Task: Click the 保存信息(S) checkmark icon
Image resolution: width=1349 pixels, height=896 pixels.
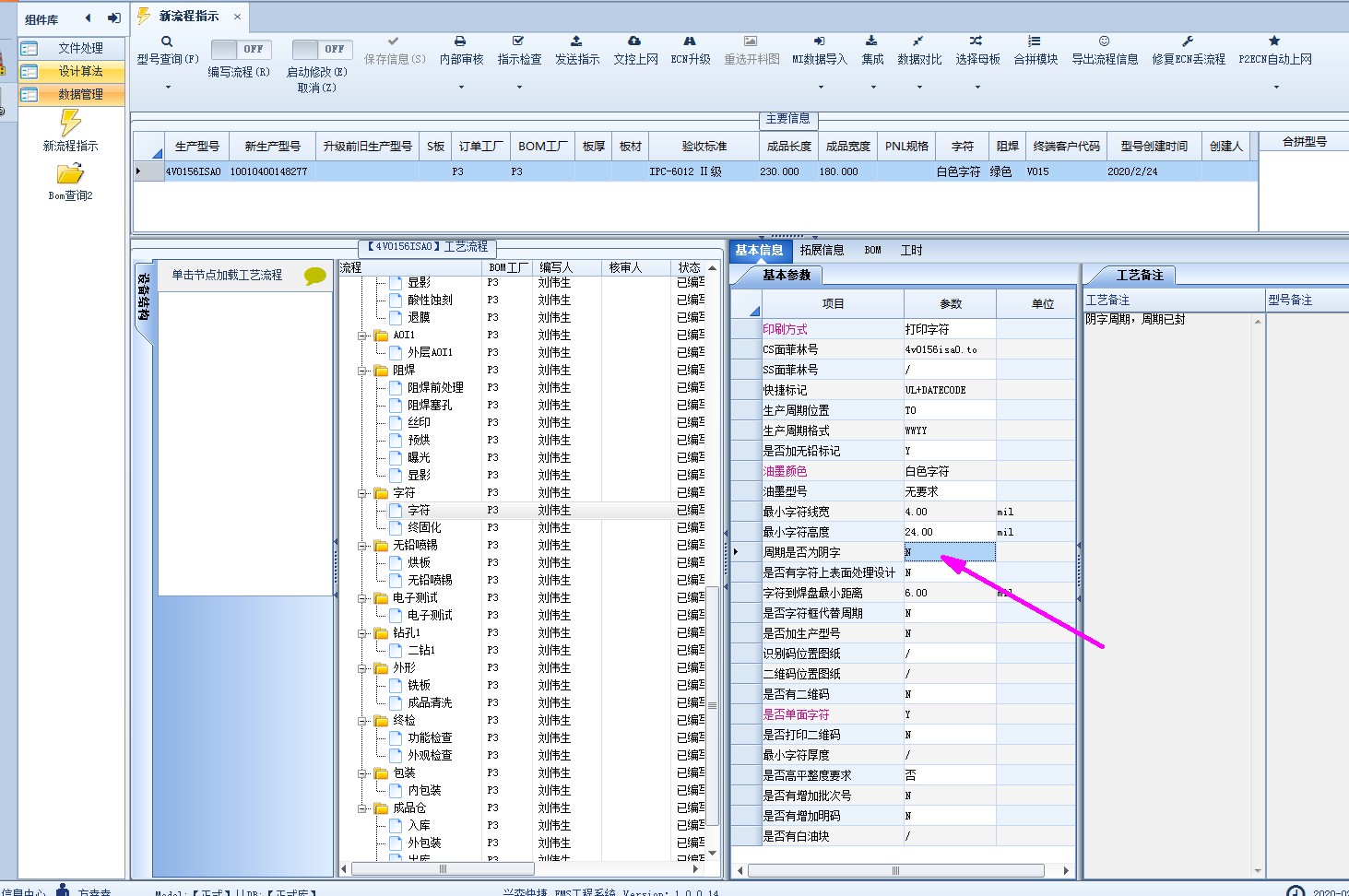Action: tap(394, 41)
